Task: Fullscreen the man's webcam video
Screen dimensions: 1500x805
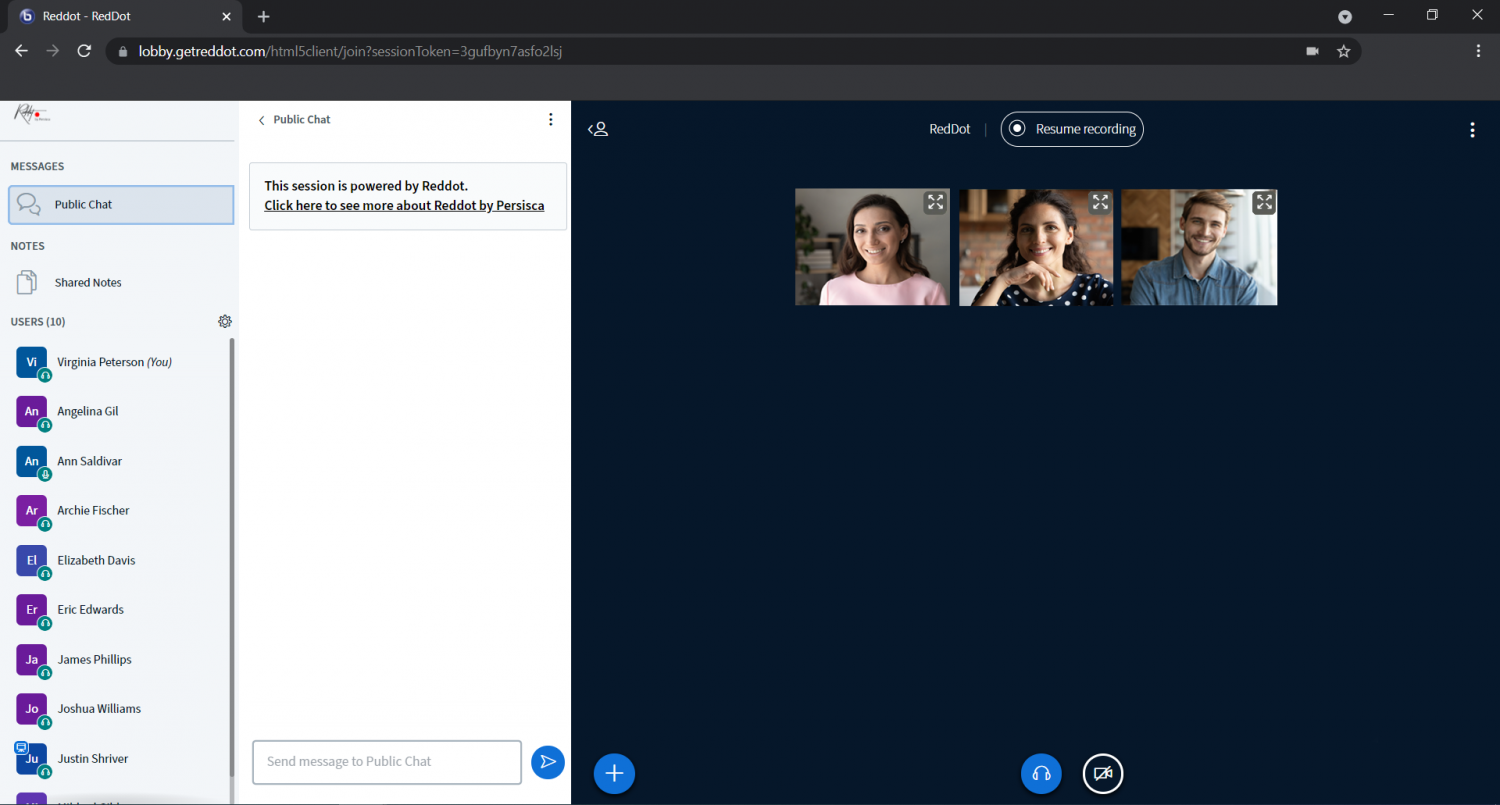Action: (1264, 203)
